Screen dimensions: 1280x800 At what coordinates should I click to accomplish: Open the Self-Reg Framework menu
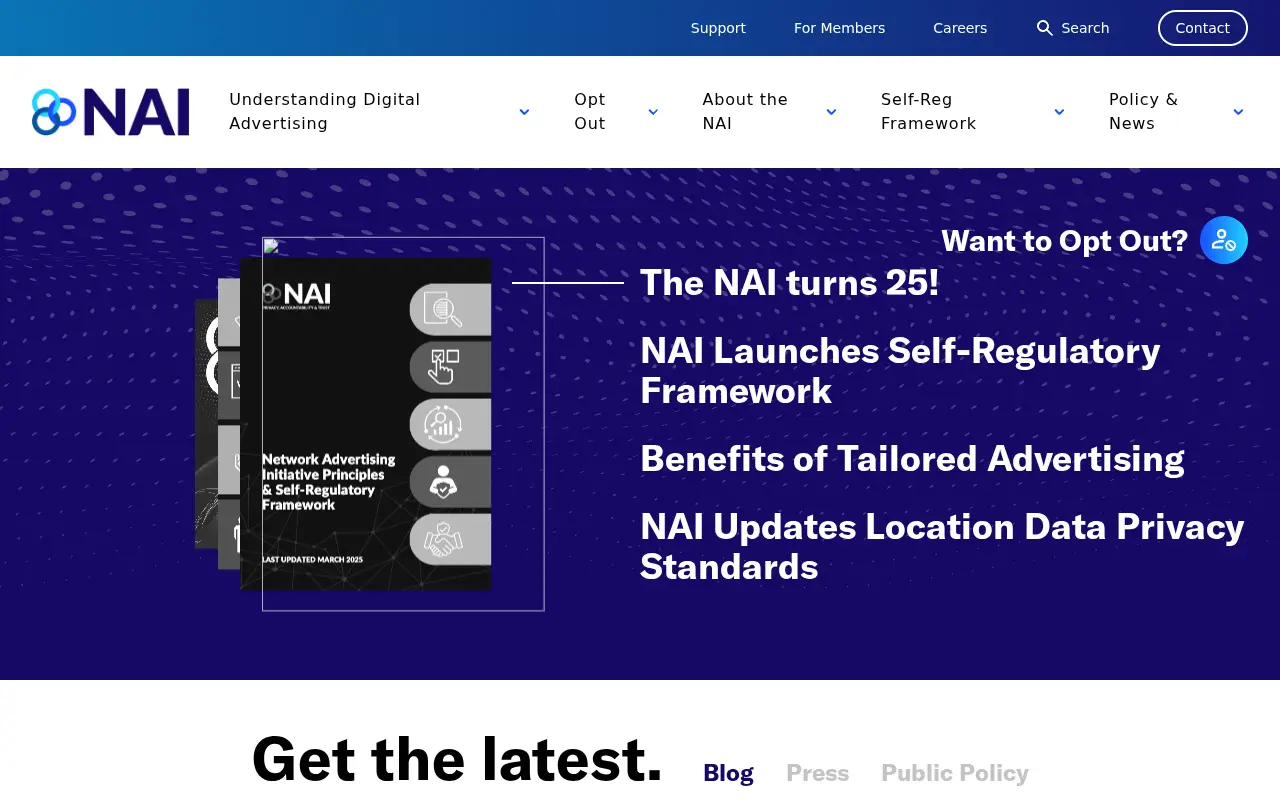click(x=929, y=111)
